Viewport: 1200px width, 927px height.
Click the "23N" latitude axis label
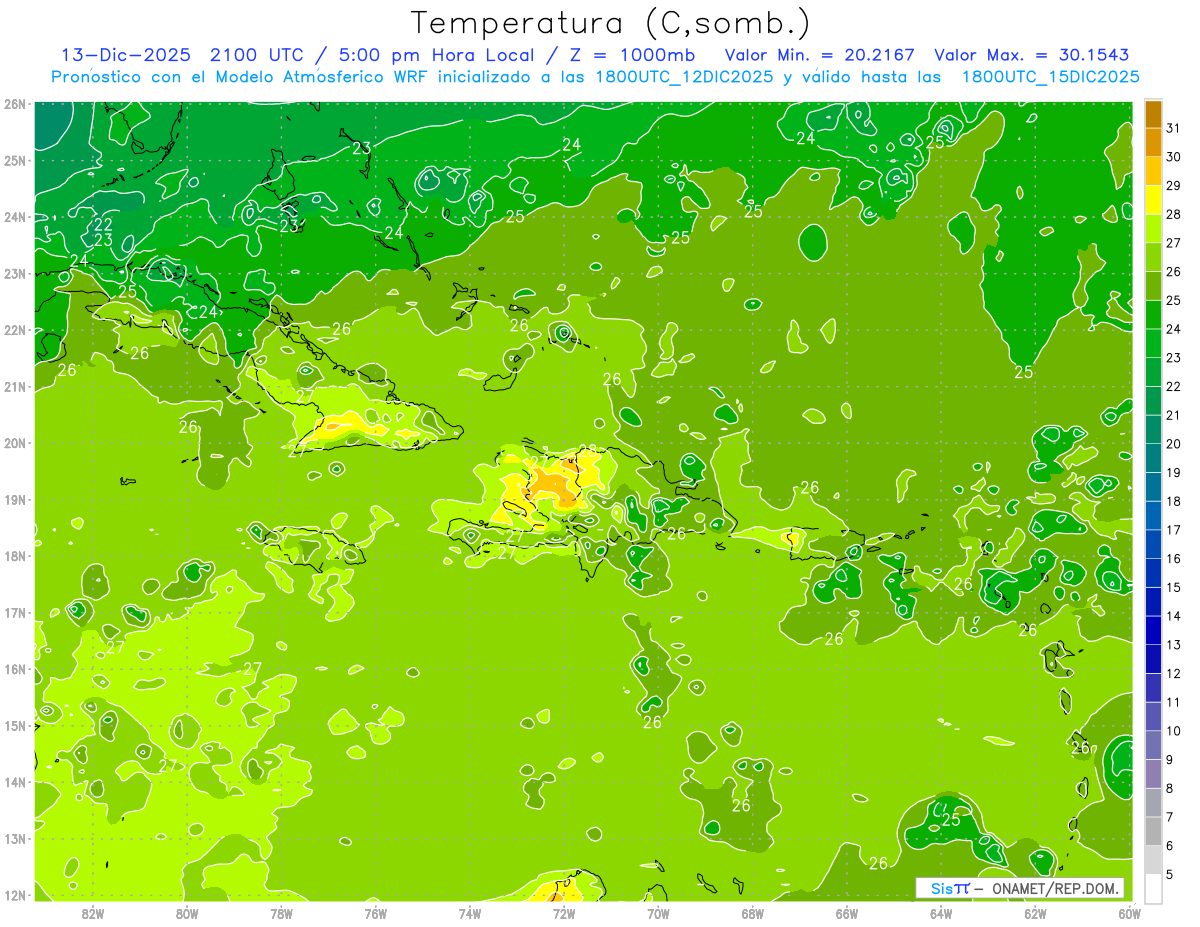[14, 273]
